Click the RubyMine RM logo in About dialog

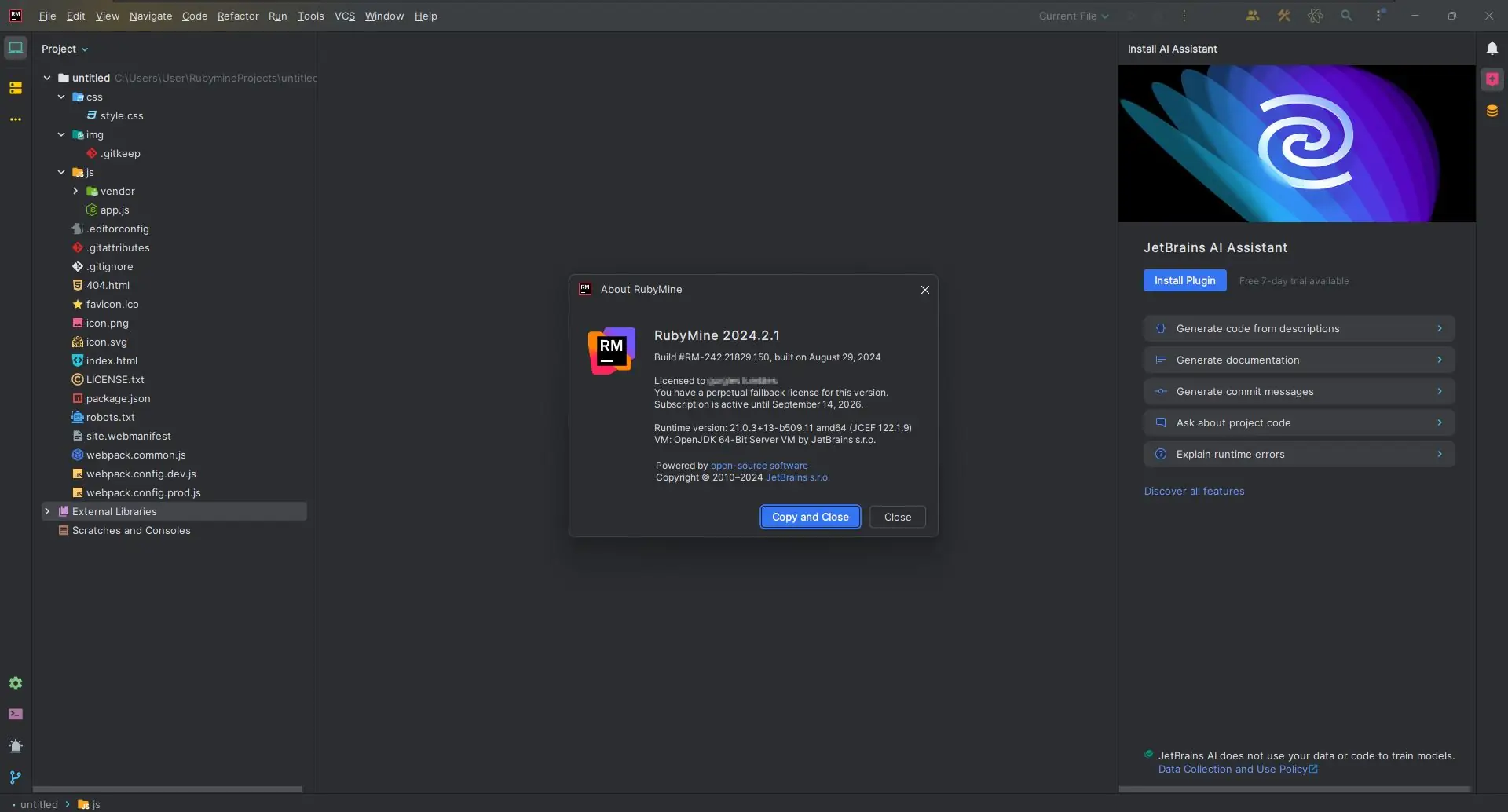pyautogui.click(x=612, y=351)
